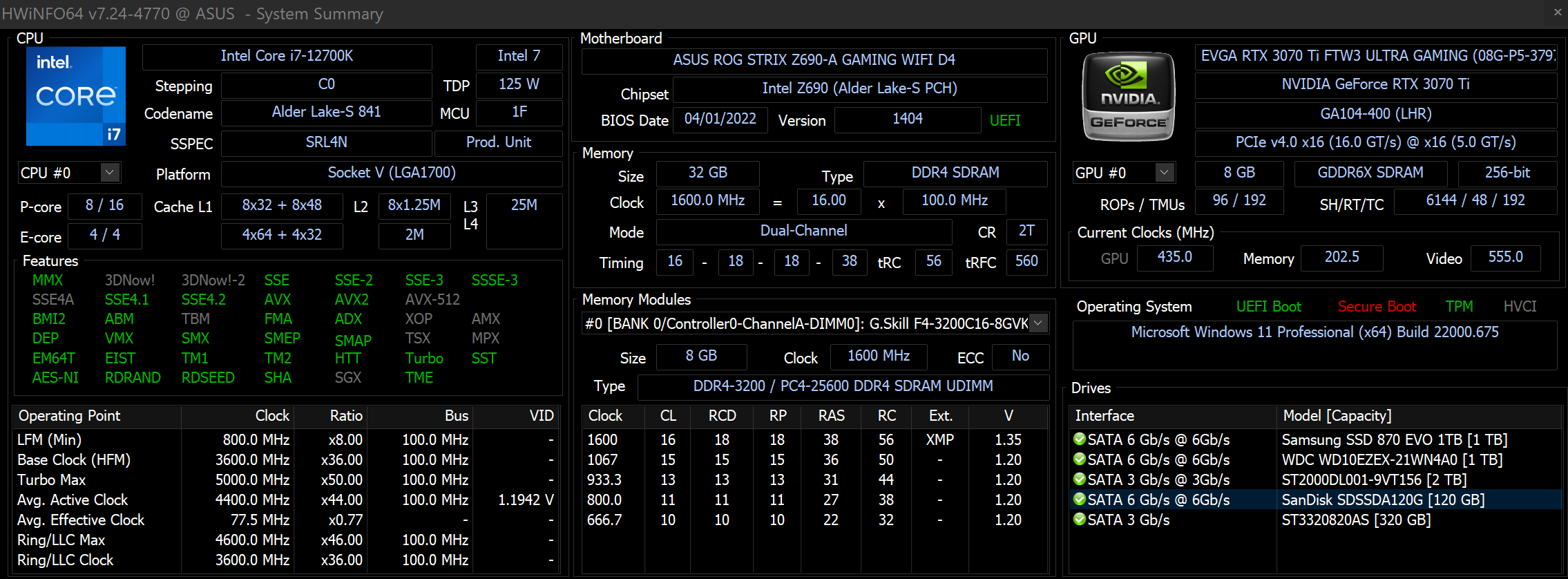
Task: Click the HVCI status label
Action: coord(1520,307)
